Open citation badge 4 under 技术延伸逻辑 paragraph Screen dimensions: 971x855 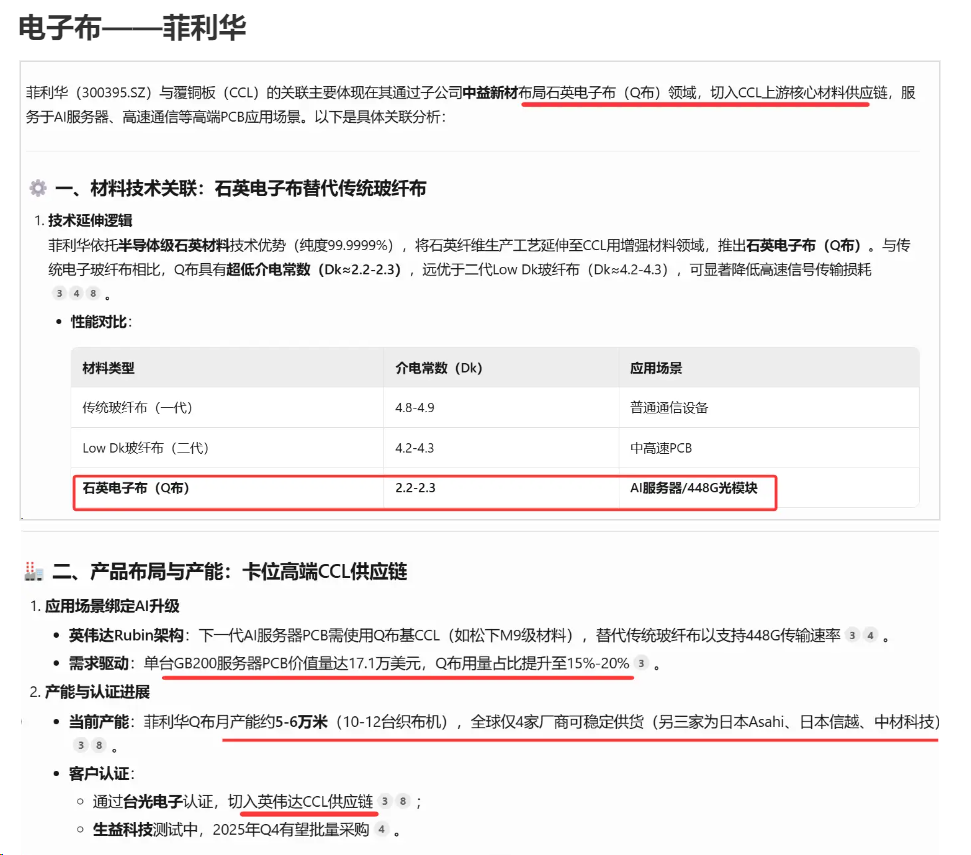coord(76,293)
